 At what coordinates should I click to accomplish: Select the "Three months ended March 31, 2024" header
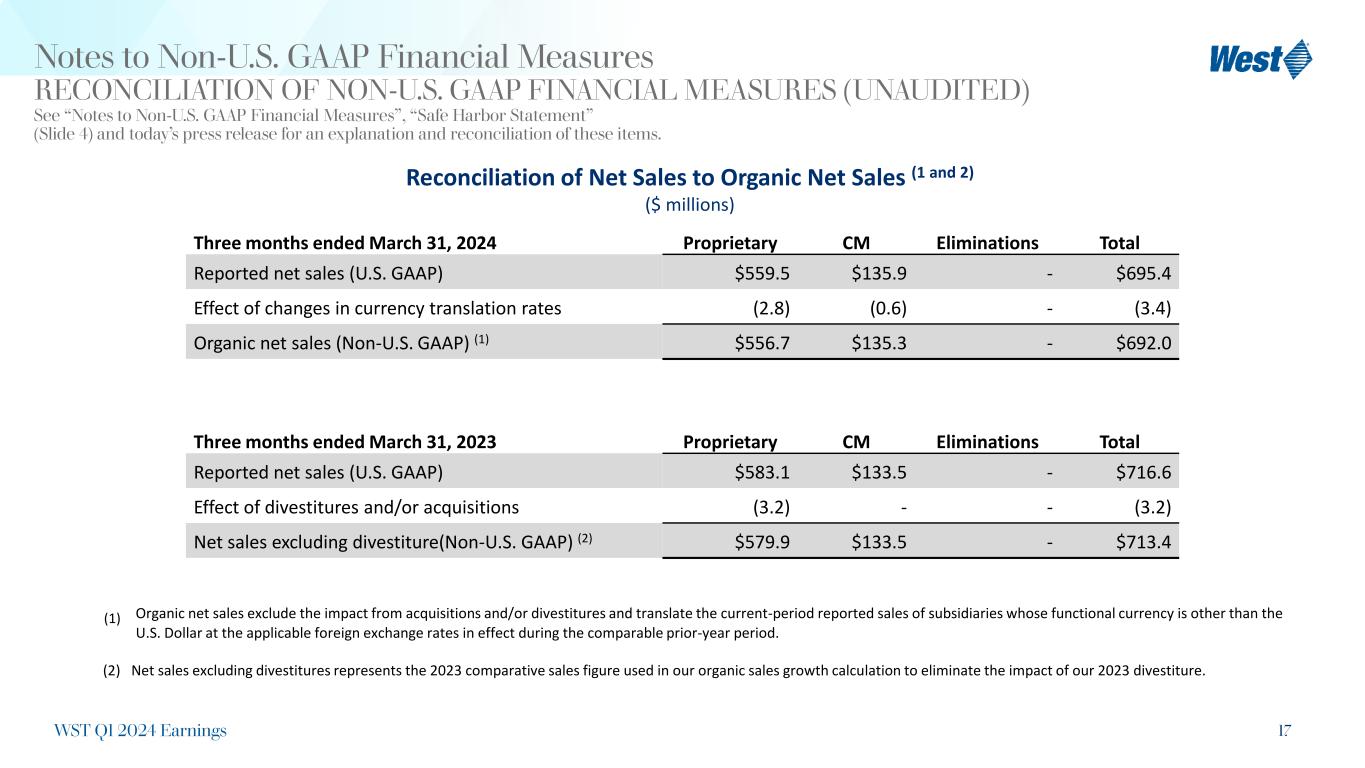pyautogui.click(x=344, y=243)
